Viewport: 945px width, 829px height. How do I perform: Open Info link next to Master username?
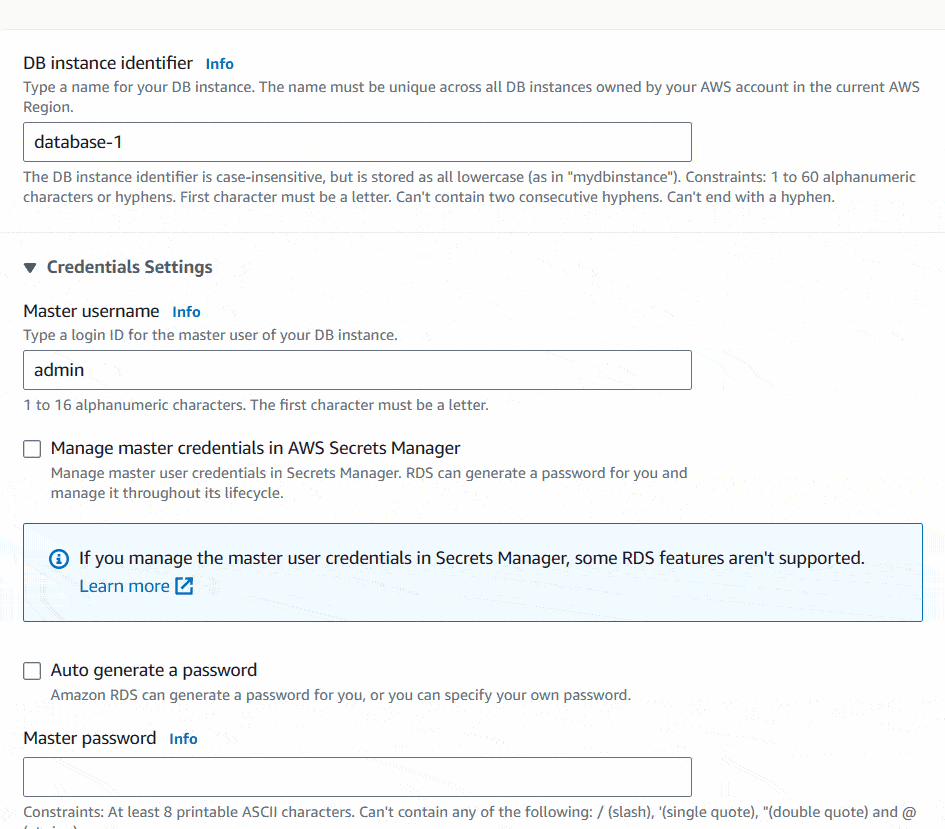186,312
